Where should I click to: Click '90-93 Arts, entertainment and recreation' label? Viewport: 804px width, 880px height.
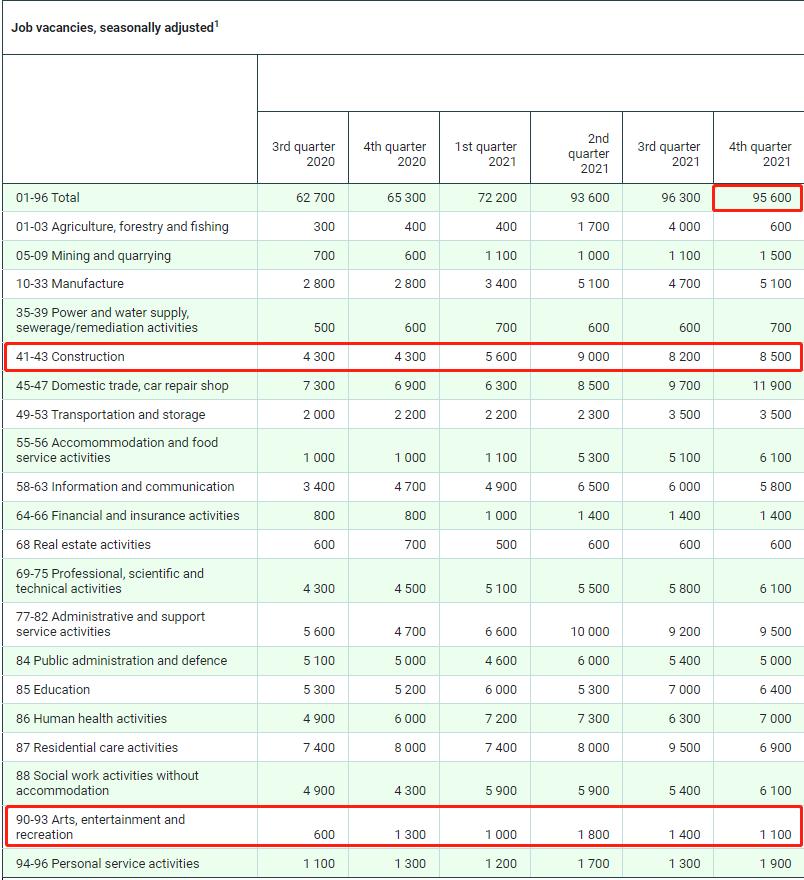tap(100, 827)
